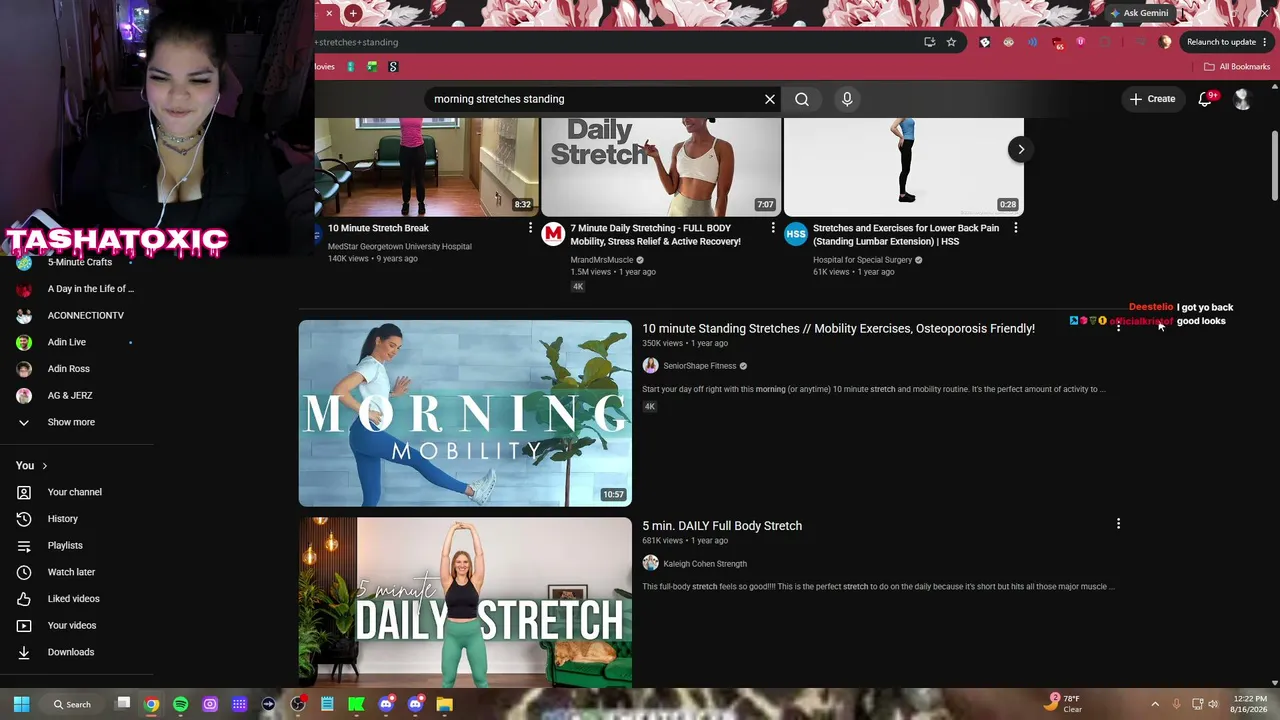Open the All Bookmarks folder
The width and height of the screenshot is (1280, 720).
[1237, 67]
